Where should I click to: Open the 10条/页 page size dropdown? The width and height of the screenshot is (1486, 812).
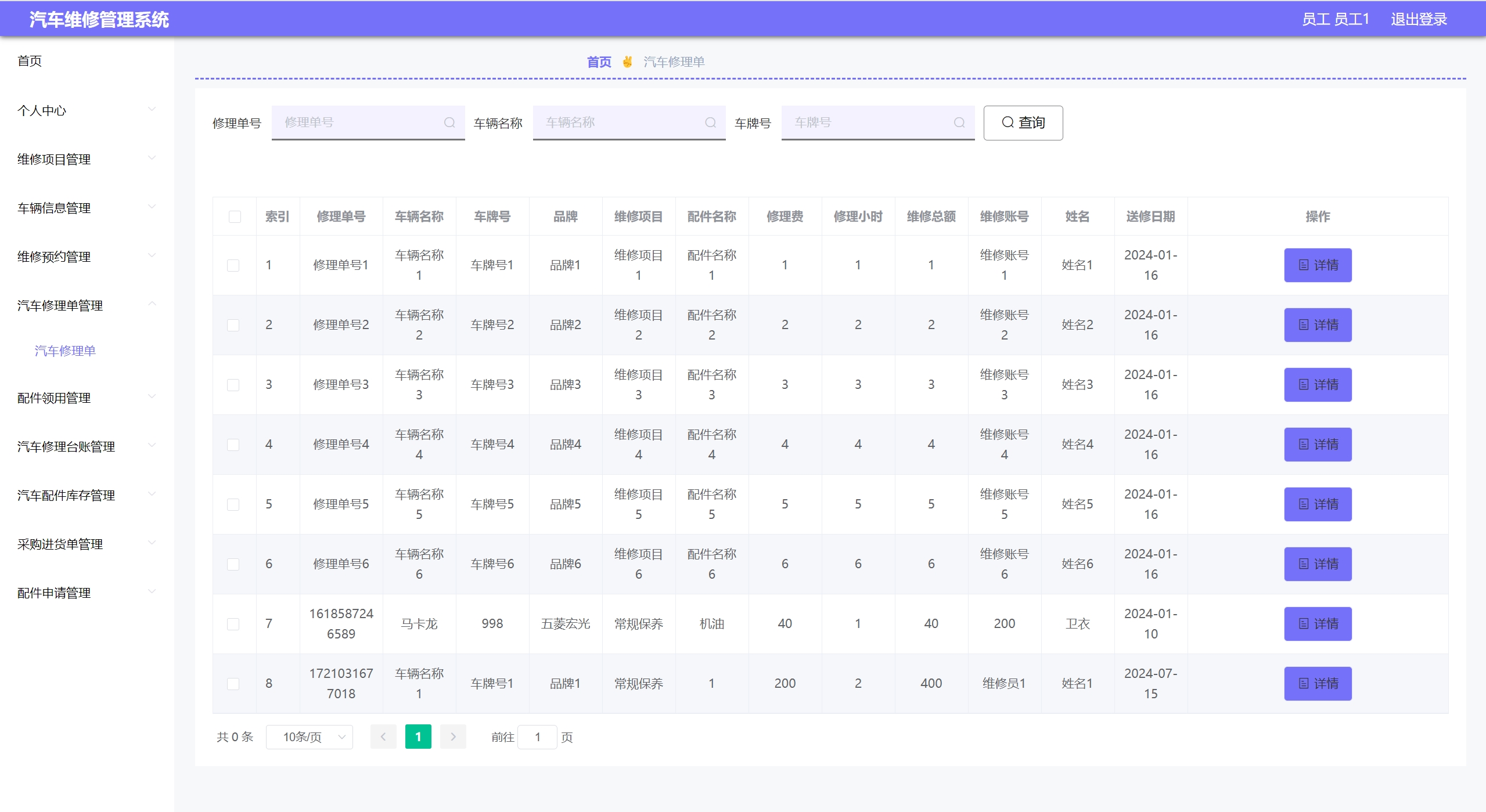(309, 737)
